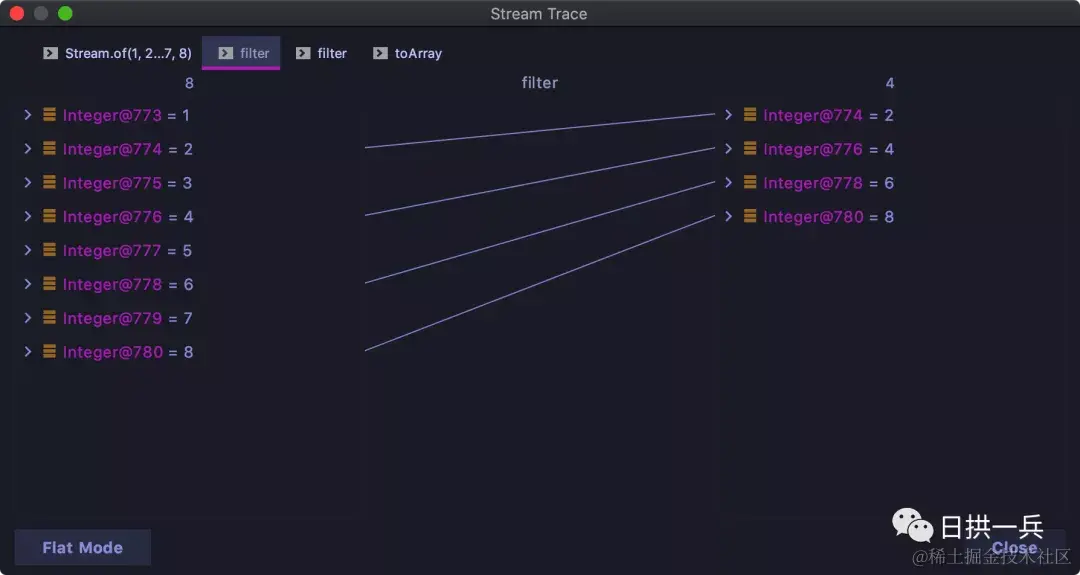Click the input count 8 label

point(189,83)
